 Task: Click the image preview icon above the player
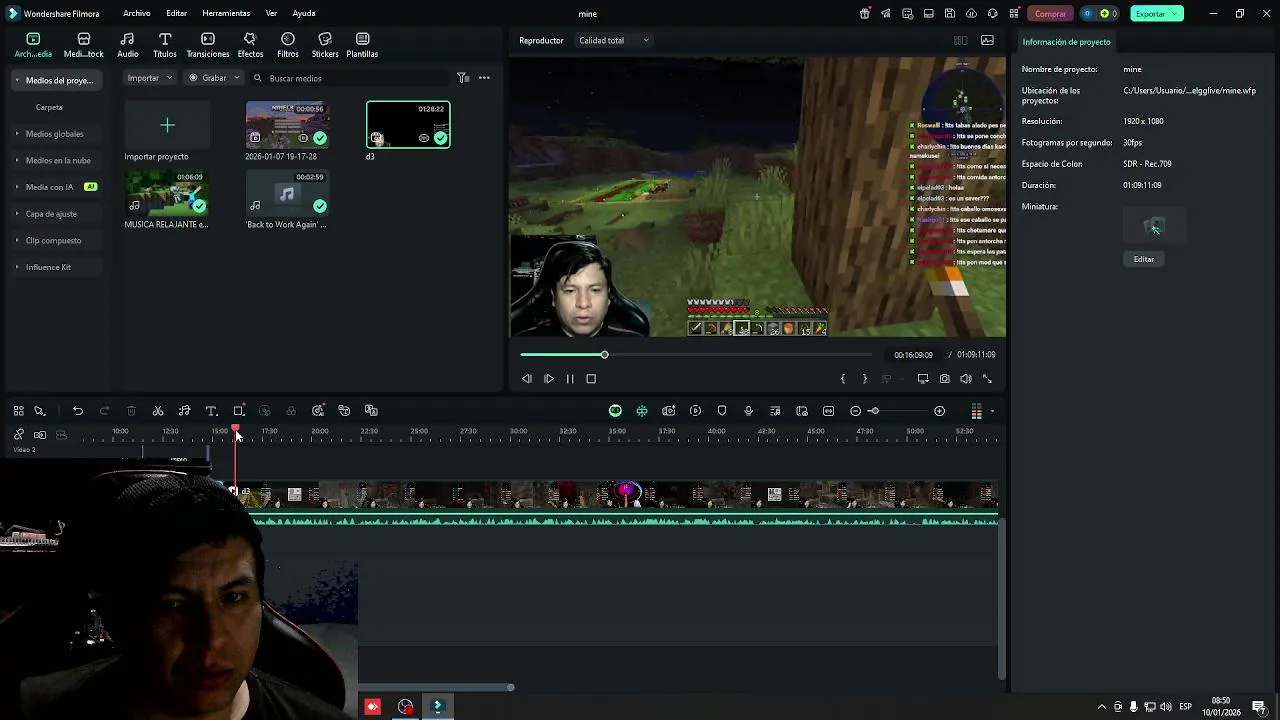[987, 41]
